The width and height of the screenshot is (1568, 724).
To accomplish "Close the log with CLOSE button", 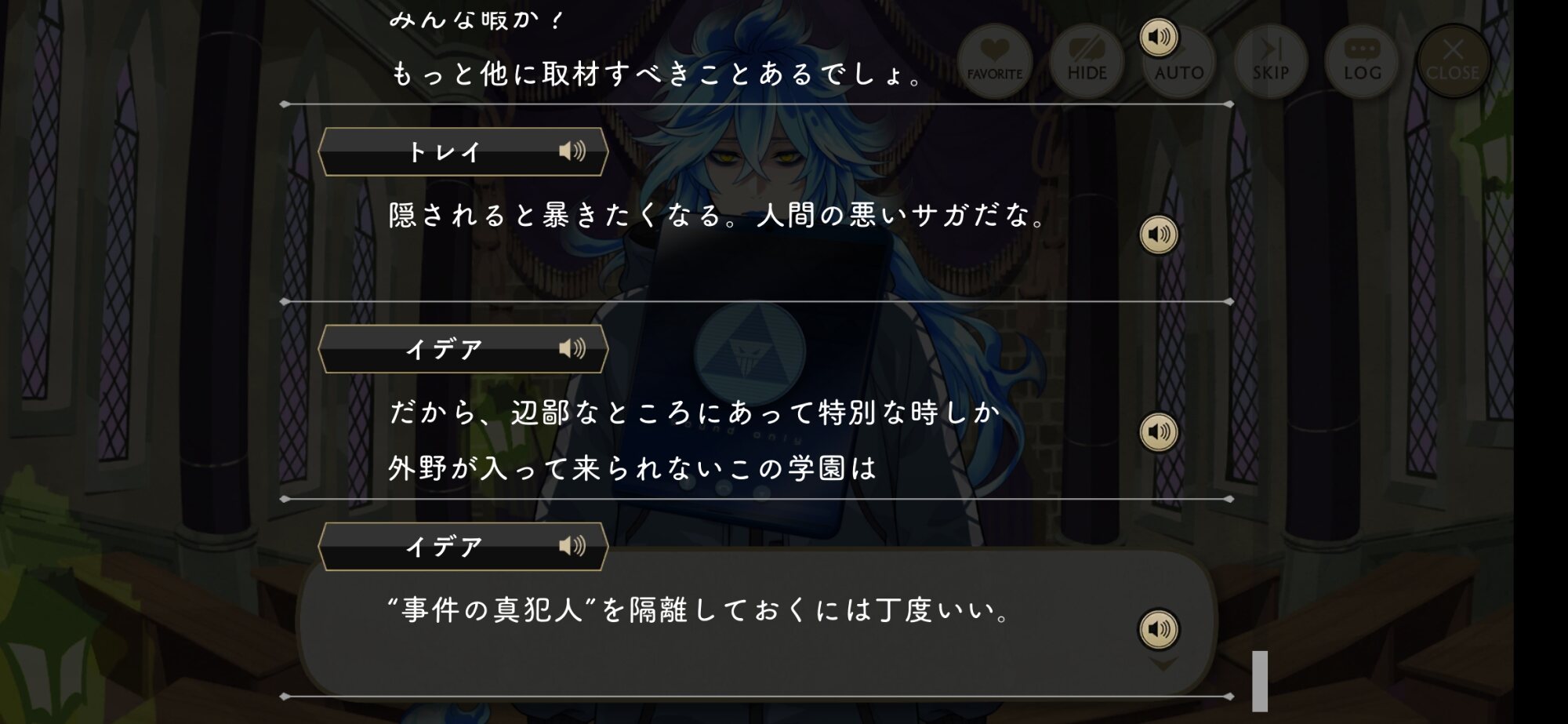I will pos(1453,61).
